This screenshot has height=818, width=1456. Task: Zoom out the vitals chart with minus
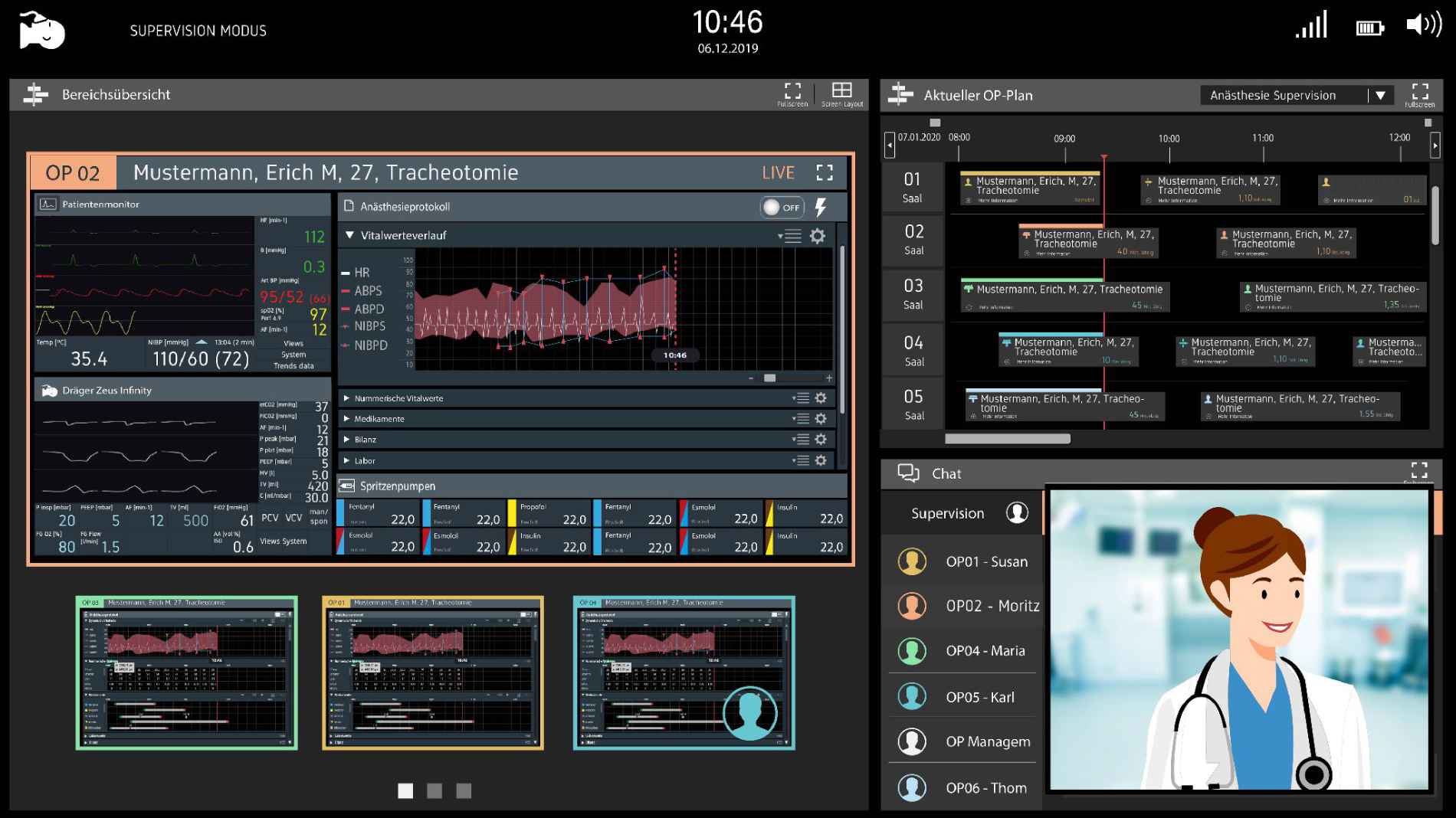click(751, 378)
